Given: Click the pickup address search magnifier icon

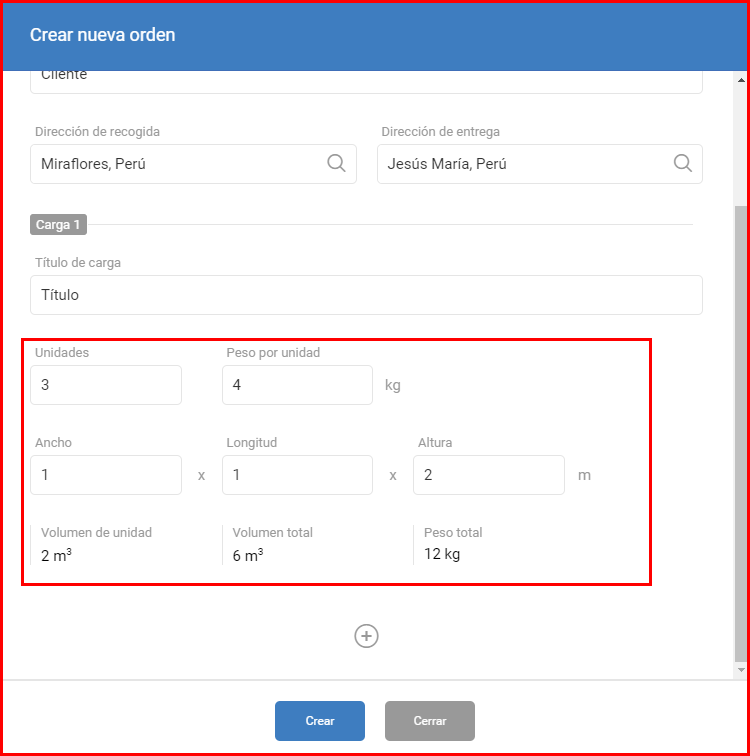Looking at the screenshot, I should (336, 163).
